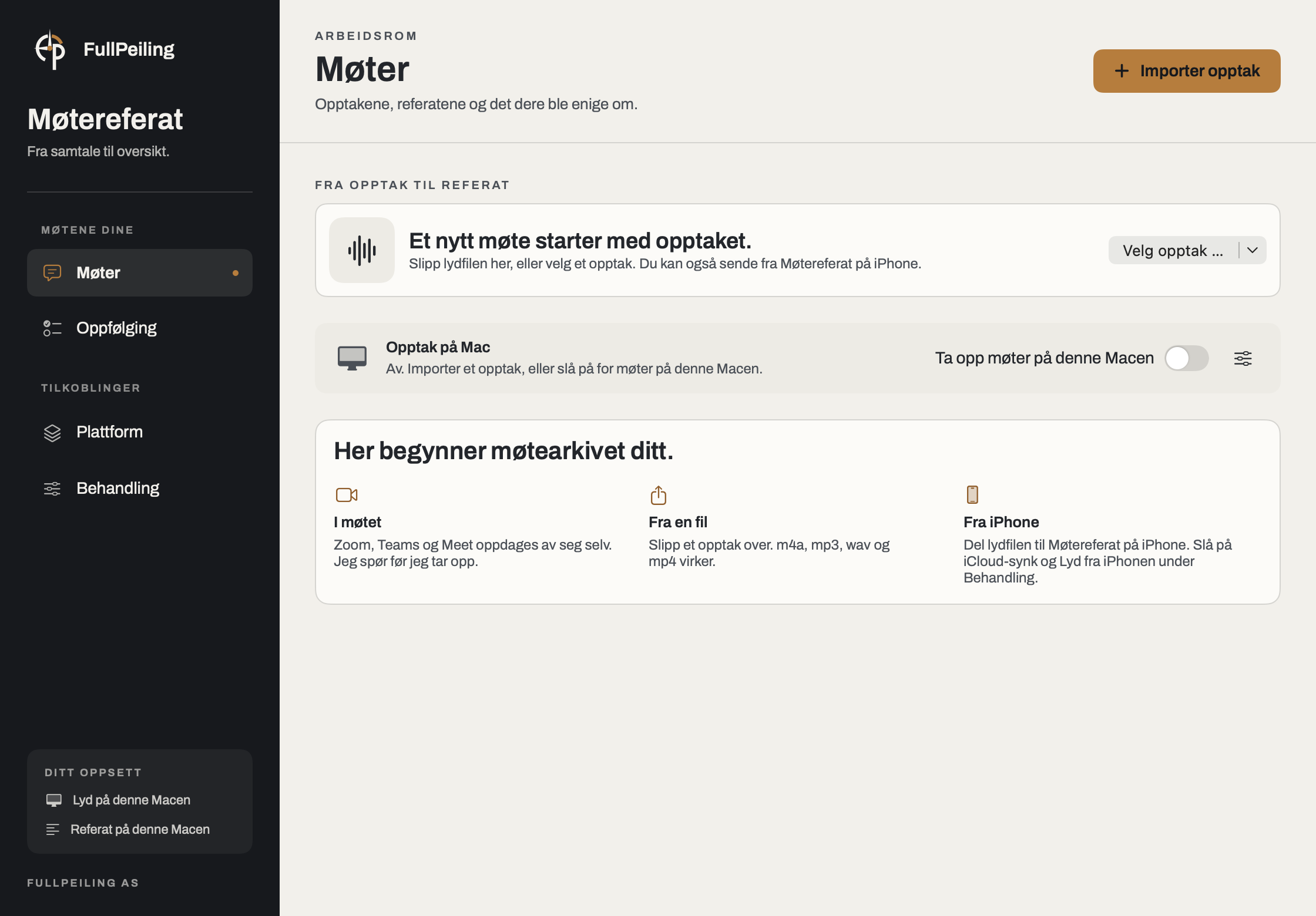Click the Opptakene, referatene subtitle text
This screenshot has width=1316, height=916.
point(476,104)
